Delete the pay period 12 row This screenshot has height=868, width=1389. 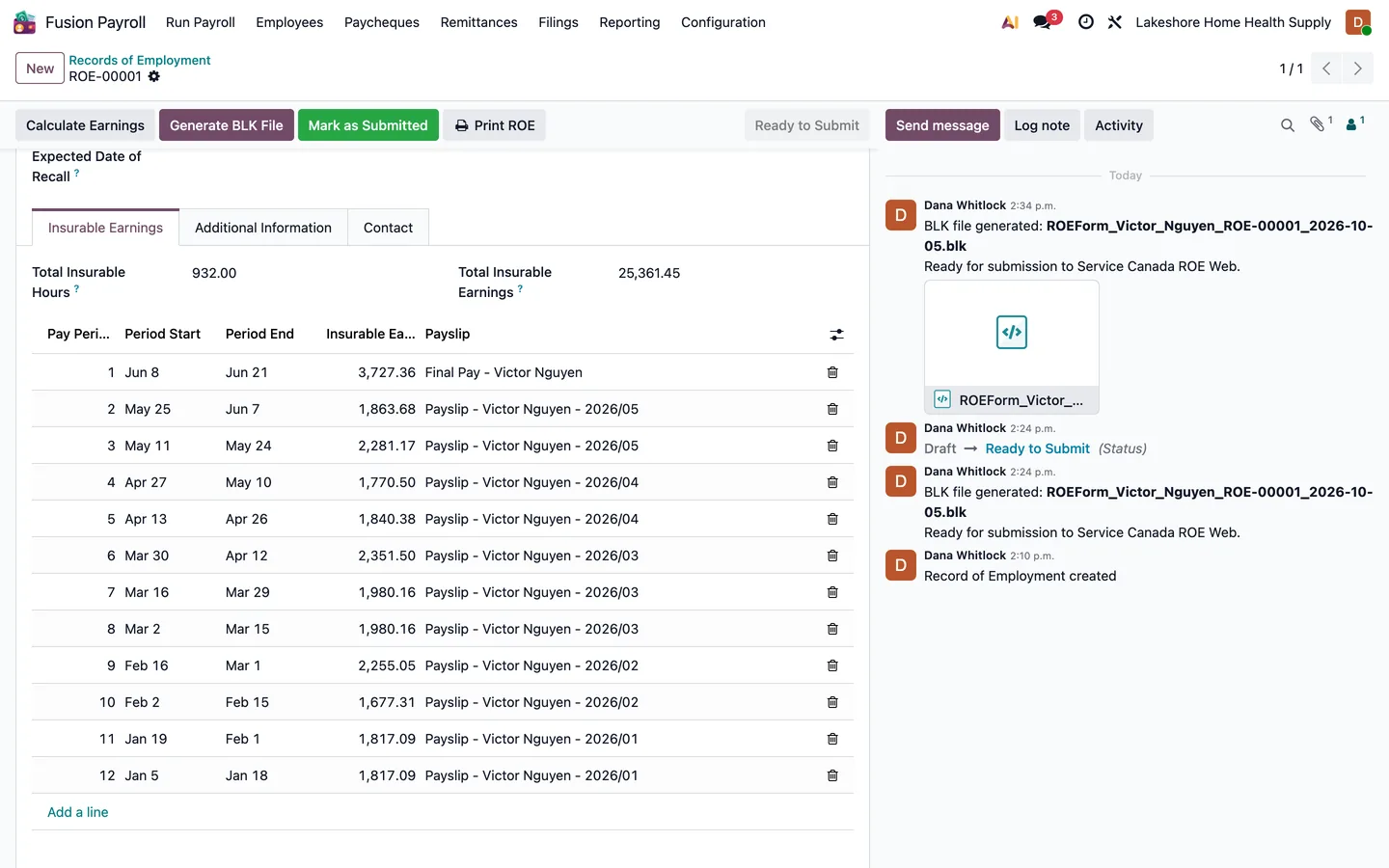[x=832, y=775]
